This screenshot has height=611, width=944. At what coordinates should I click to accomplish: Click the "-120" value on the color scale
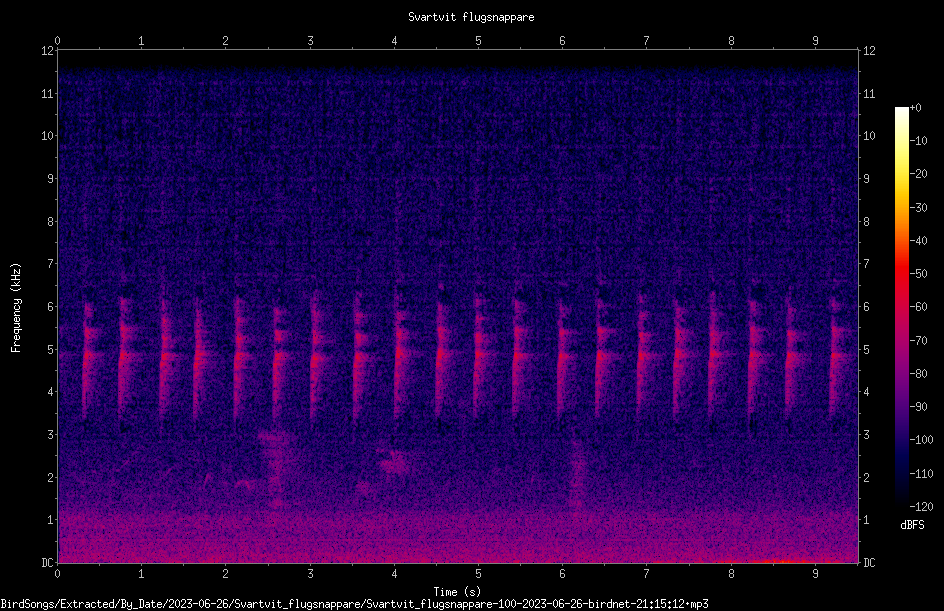[x=921, y=507]
